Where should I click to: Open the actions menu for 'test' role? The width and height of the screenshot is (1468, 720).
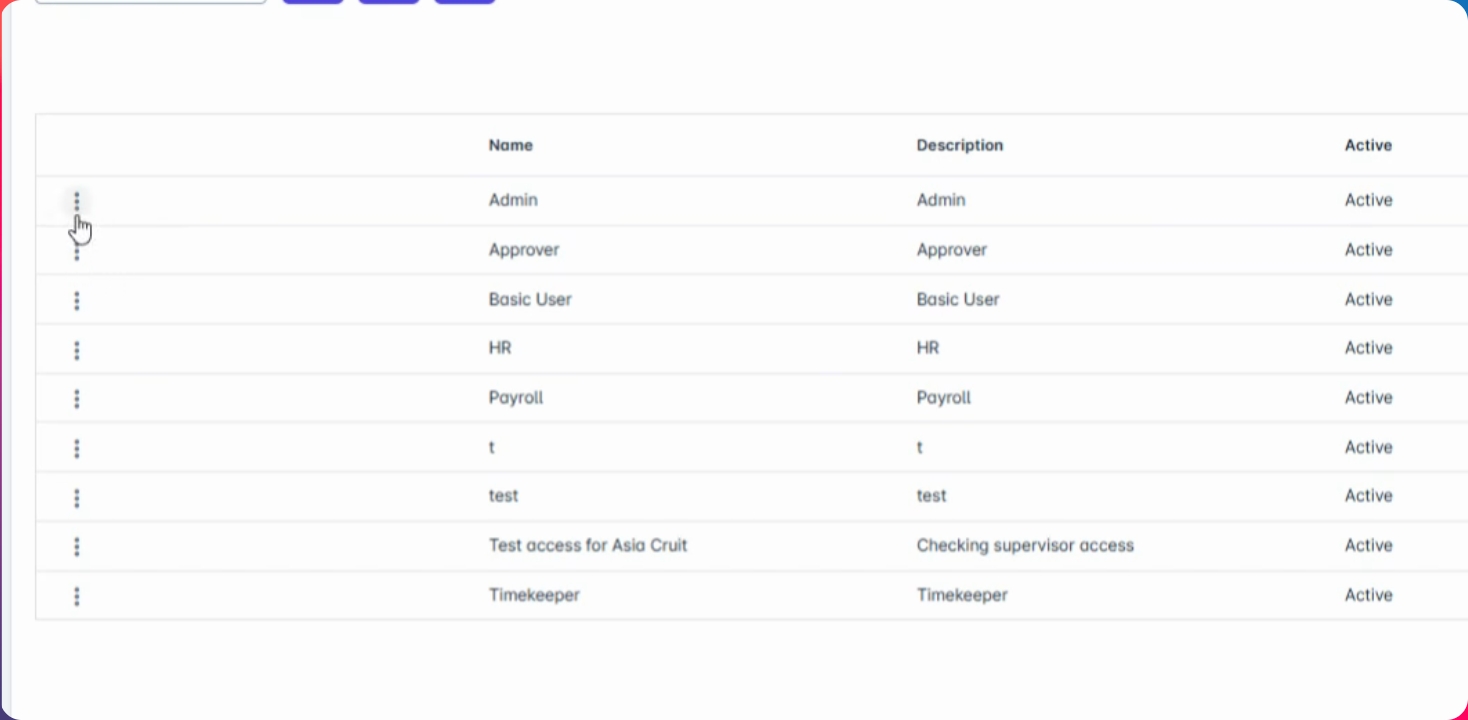(x=77, y=498)
